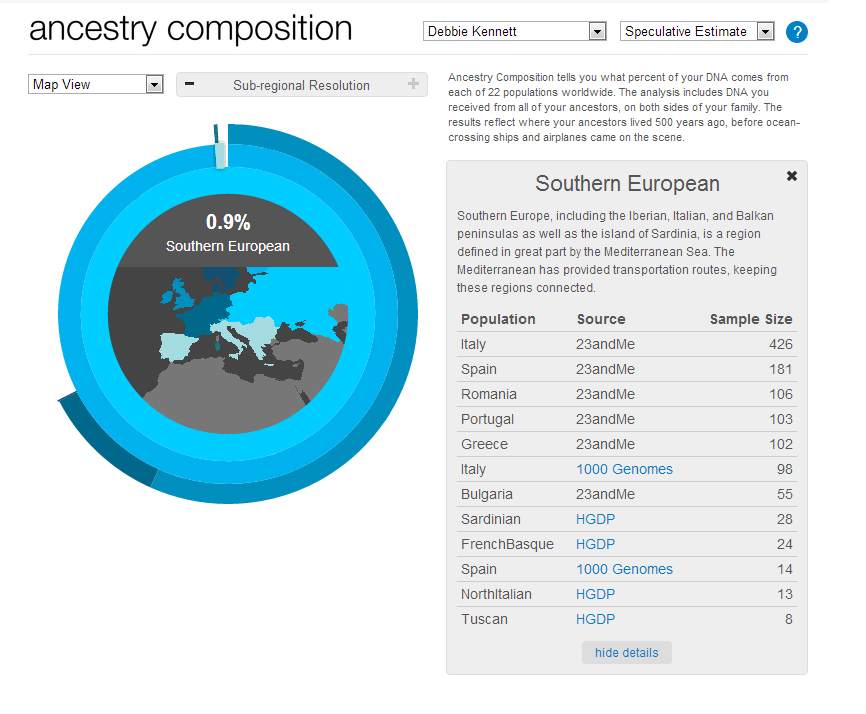Click the plus icon to raise resolution
Viewport: 866px width, 714px height.
[416, 85]
